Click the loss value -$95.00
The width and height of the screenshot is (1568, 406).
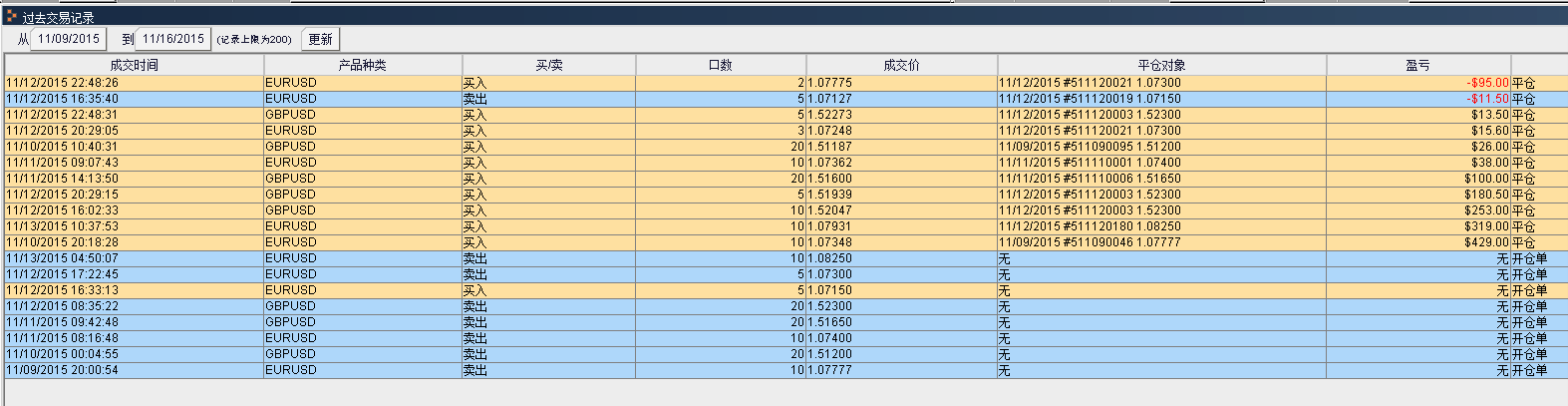click(x=1487, y=83)
